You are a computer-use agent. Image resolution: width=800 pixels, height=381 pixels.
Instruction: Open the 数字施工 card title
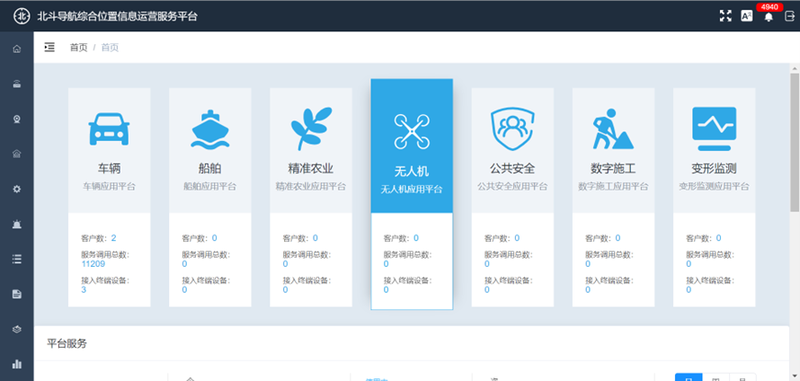pyautogui.click(x=613, y=168)
